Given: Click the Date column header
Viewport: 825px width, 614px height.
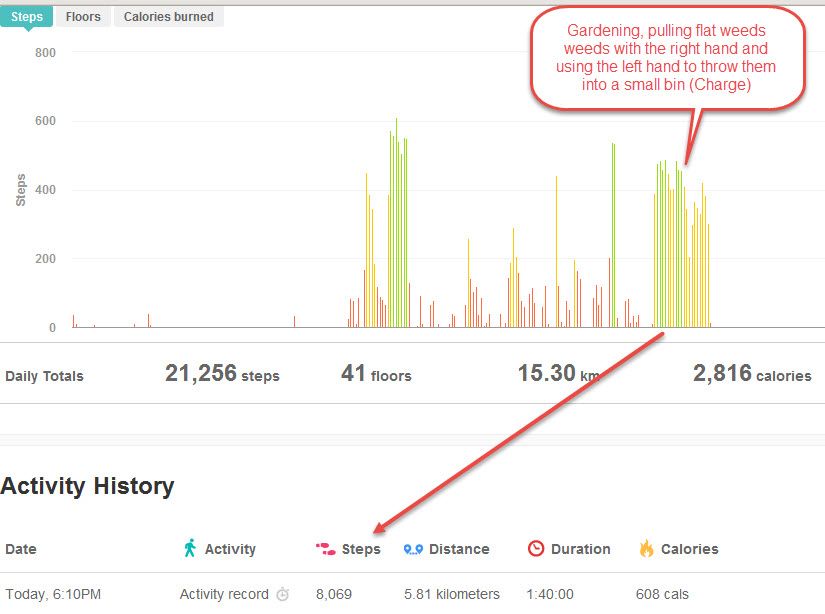Looking at the screenshot, I should (x=21, y=549).
